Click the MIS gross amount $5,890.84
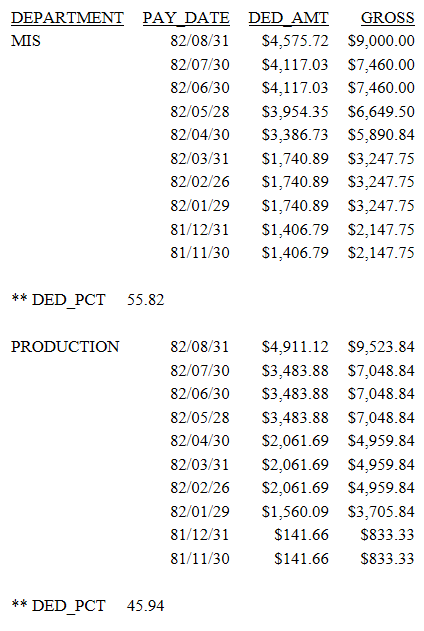Image resolution: width=424 pixels, height=631 pixels. click(381, 135)
